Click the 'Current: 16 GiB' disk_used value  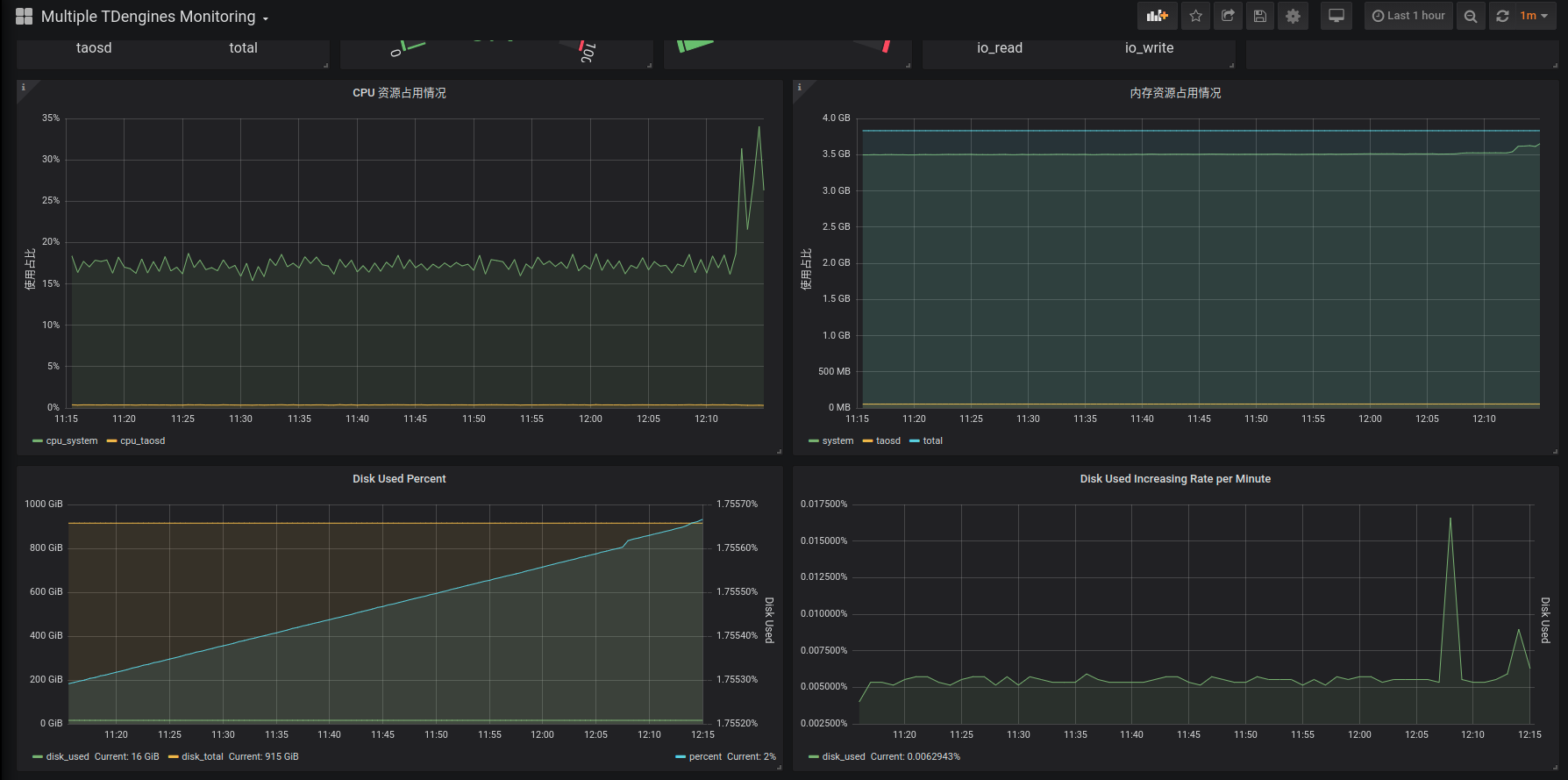pyautogui.click(x=127, y=757)
